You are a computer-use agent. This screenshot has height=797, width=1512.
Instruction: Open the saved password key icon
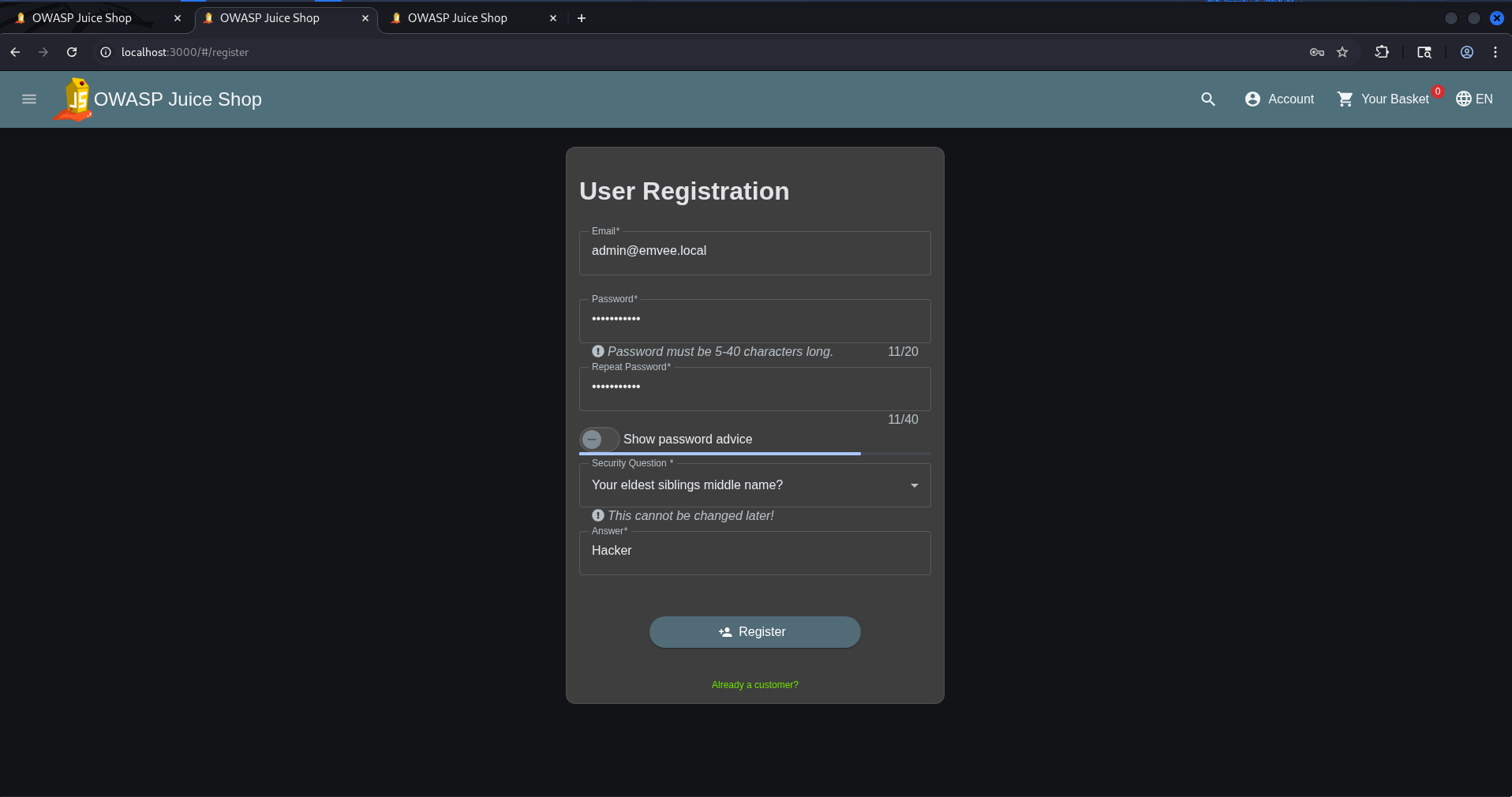click(x=1317, y=52)
